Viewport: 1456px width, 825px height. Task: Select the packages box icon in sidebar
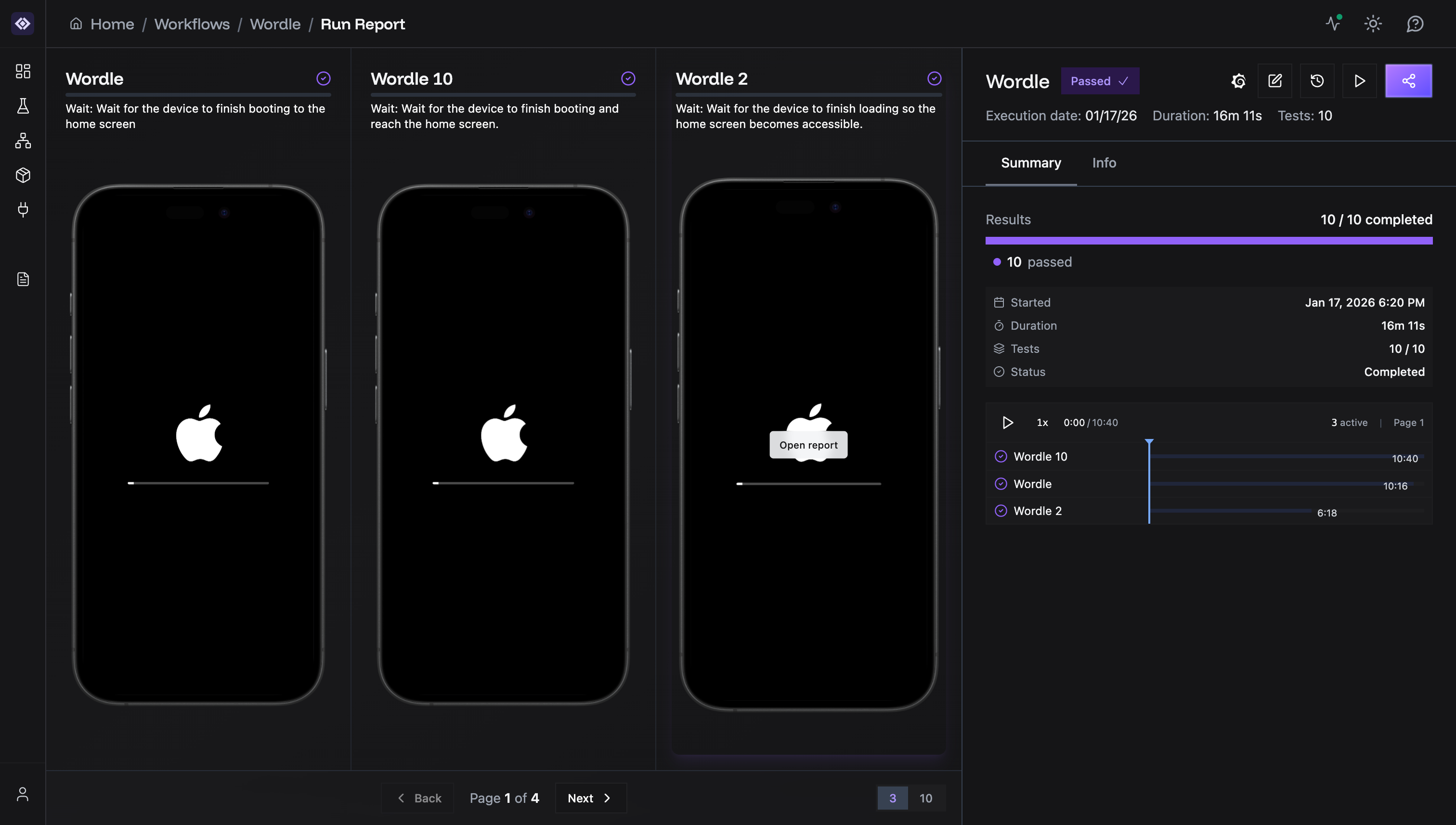point(23,175)
